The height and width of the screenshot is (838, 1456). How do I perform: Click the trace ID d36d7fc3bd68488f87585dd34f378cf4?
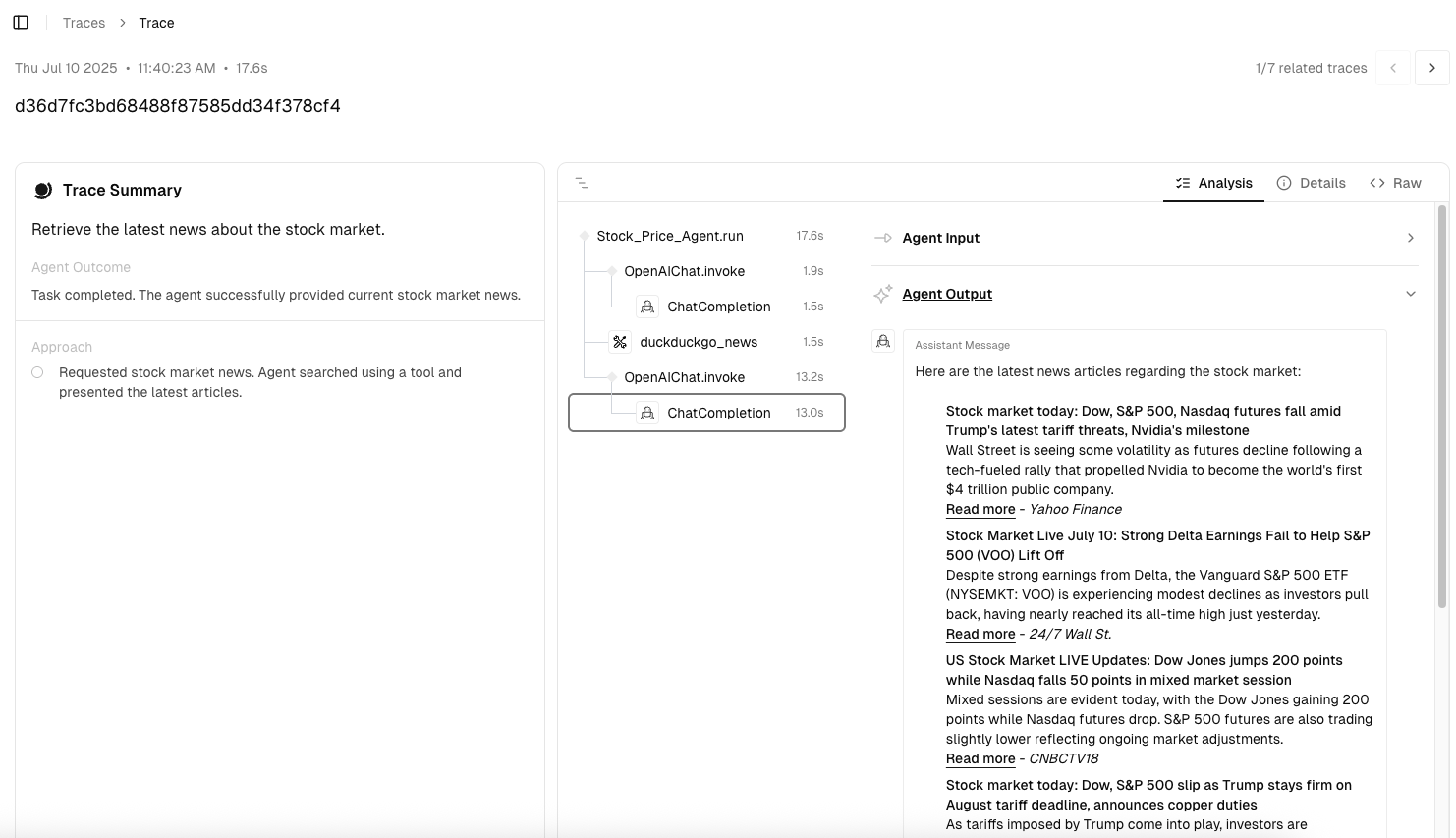click(178, 106)
